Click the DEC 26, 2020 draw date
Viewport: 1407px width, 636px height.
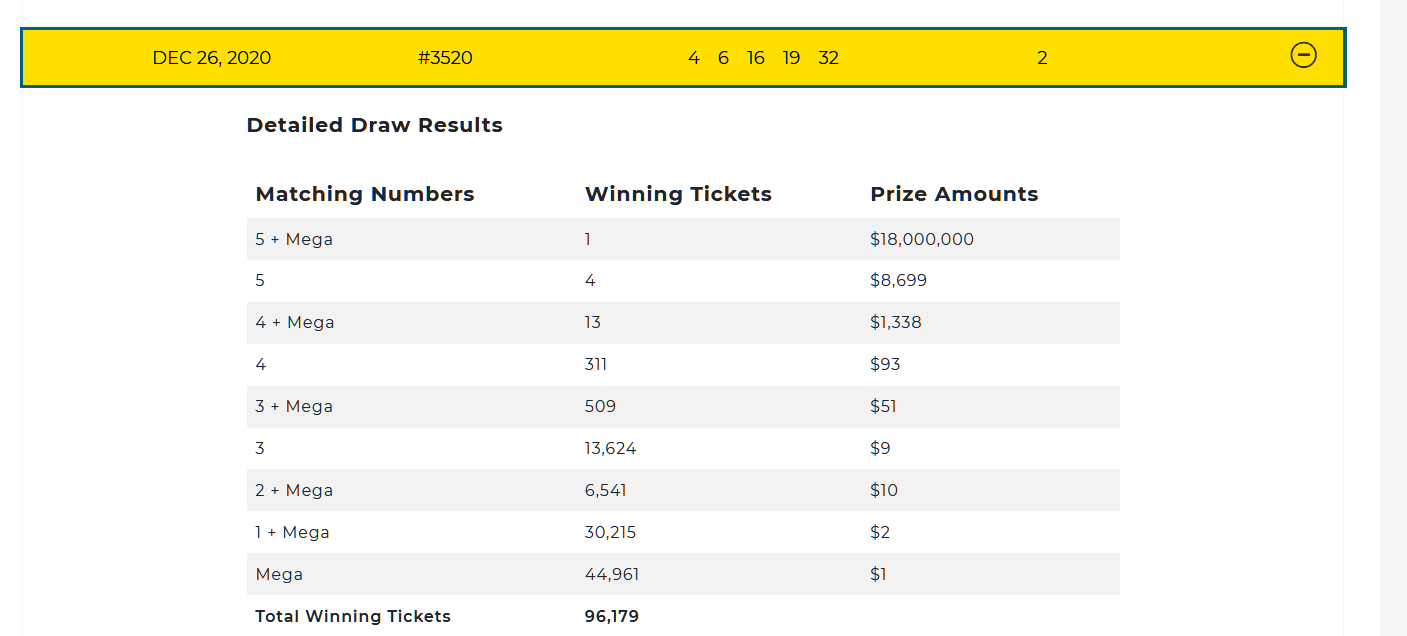pyautogui.click(x=211, y=58)
